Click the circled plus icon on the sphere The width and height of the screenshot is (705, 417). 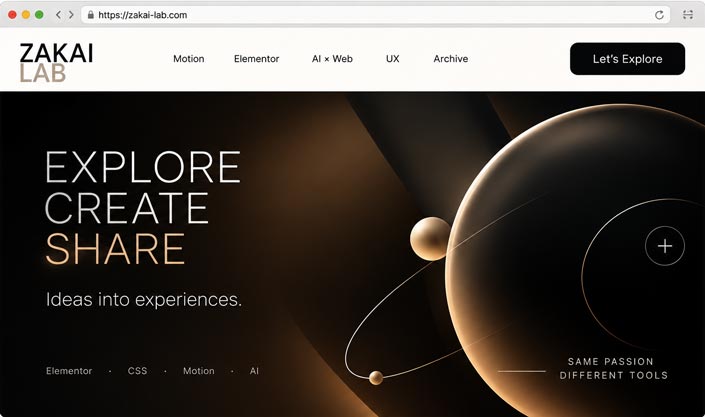[x=665, y=246]
